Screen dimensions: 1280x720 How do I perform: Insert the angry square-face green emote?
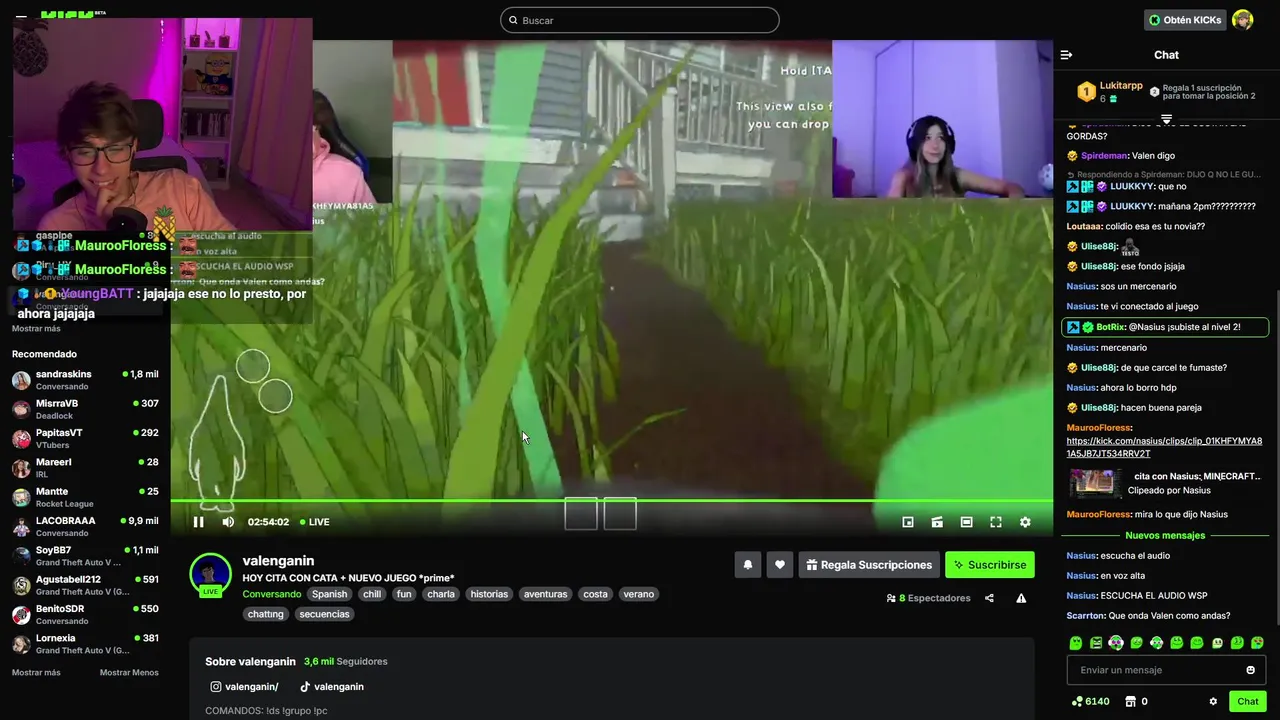pyautogui.click(x=1096, y=643)
